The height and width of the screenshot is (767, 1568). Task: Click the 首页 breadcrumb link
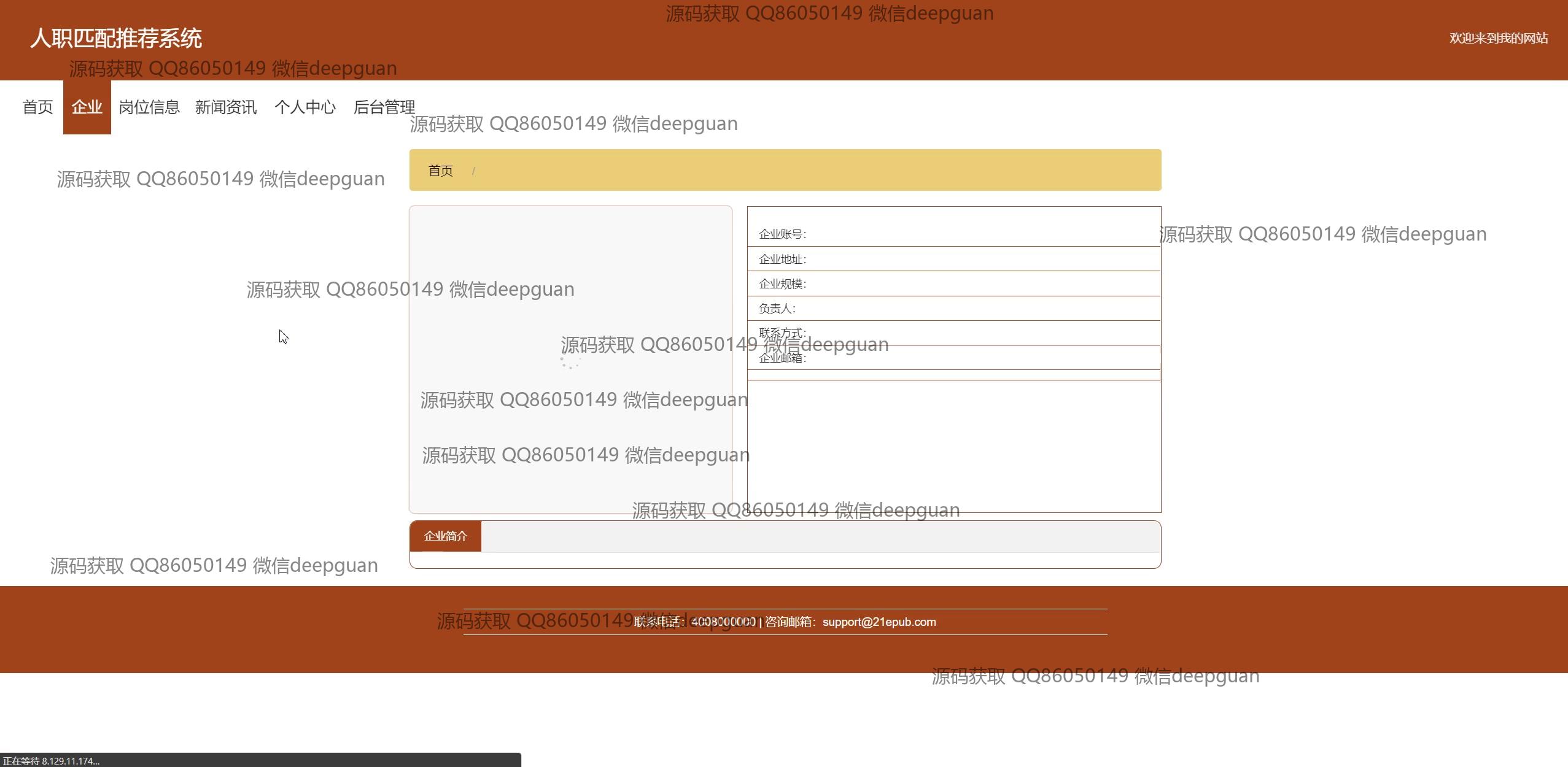[440, 171]
